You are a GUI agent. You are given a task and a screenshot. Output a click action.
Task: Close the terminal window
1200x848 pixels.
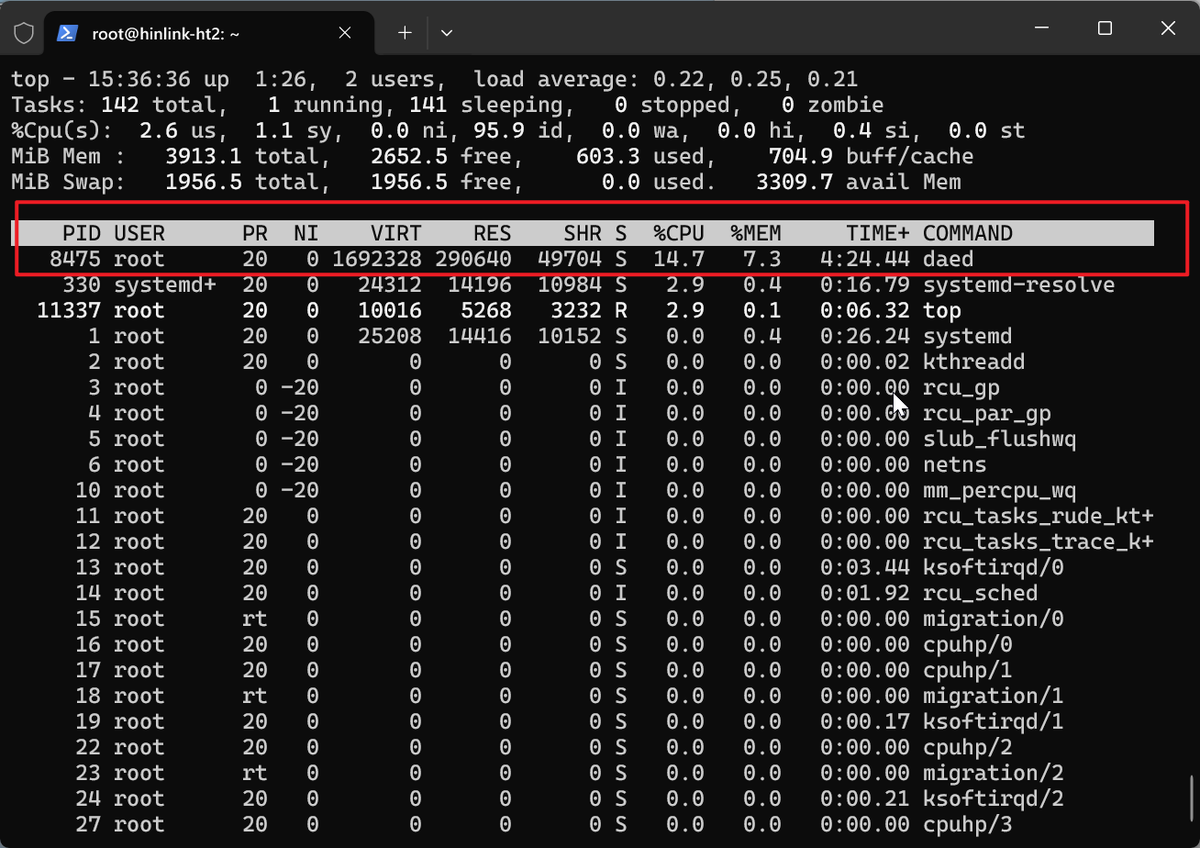pyautogui.click(x=1168, y=29)
